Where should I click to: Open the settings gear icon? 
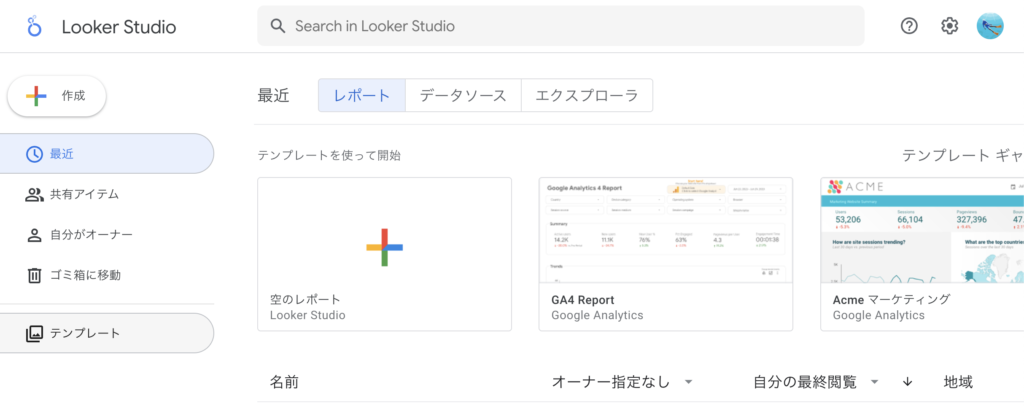(949, 27)
